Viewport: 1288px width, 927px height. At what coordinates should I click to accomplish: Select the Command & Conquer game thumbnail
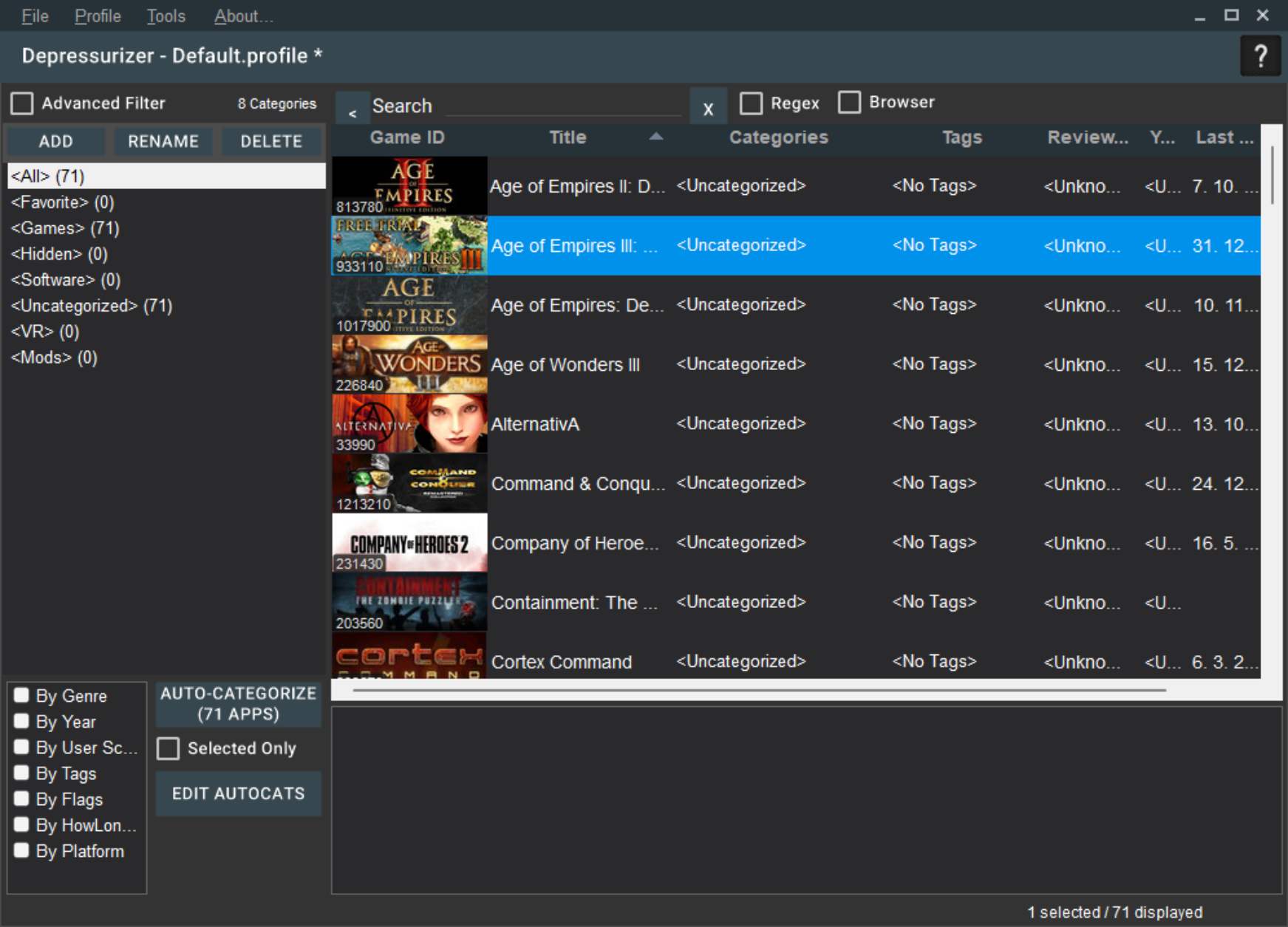(x=409, y=483)
